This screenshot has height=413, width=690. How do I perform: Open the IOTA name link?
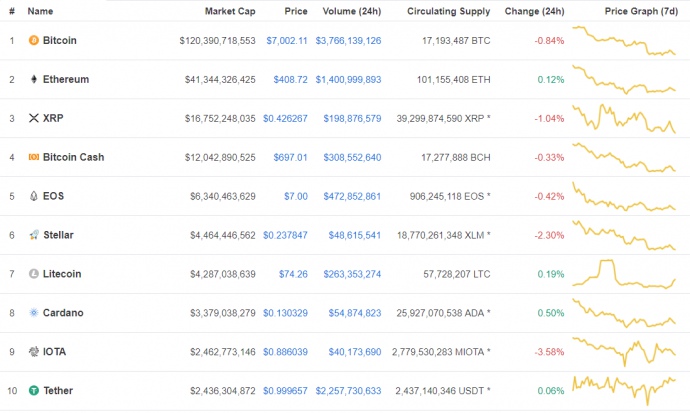(54, 351)
